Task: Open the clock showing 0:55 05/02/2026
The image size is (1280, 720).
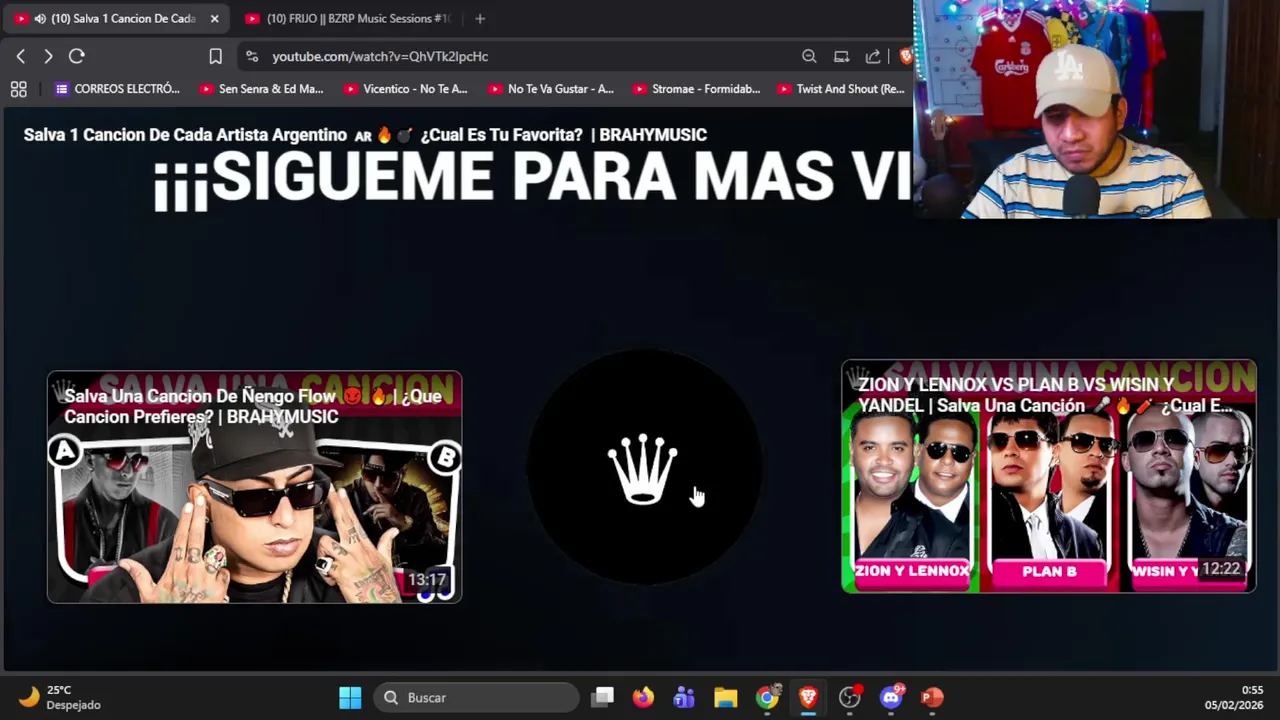Action: click(1234, 698)
